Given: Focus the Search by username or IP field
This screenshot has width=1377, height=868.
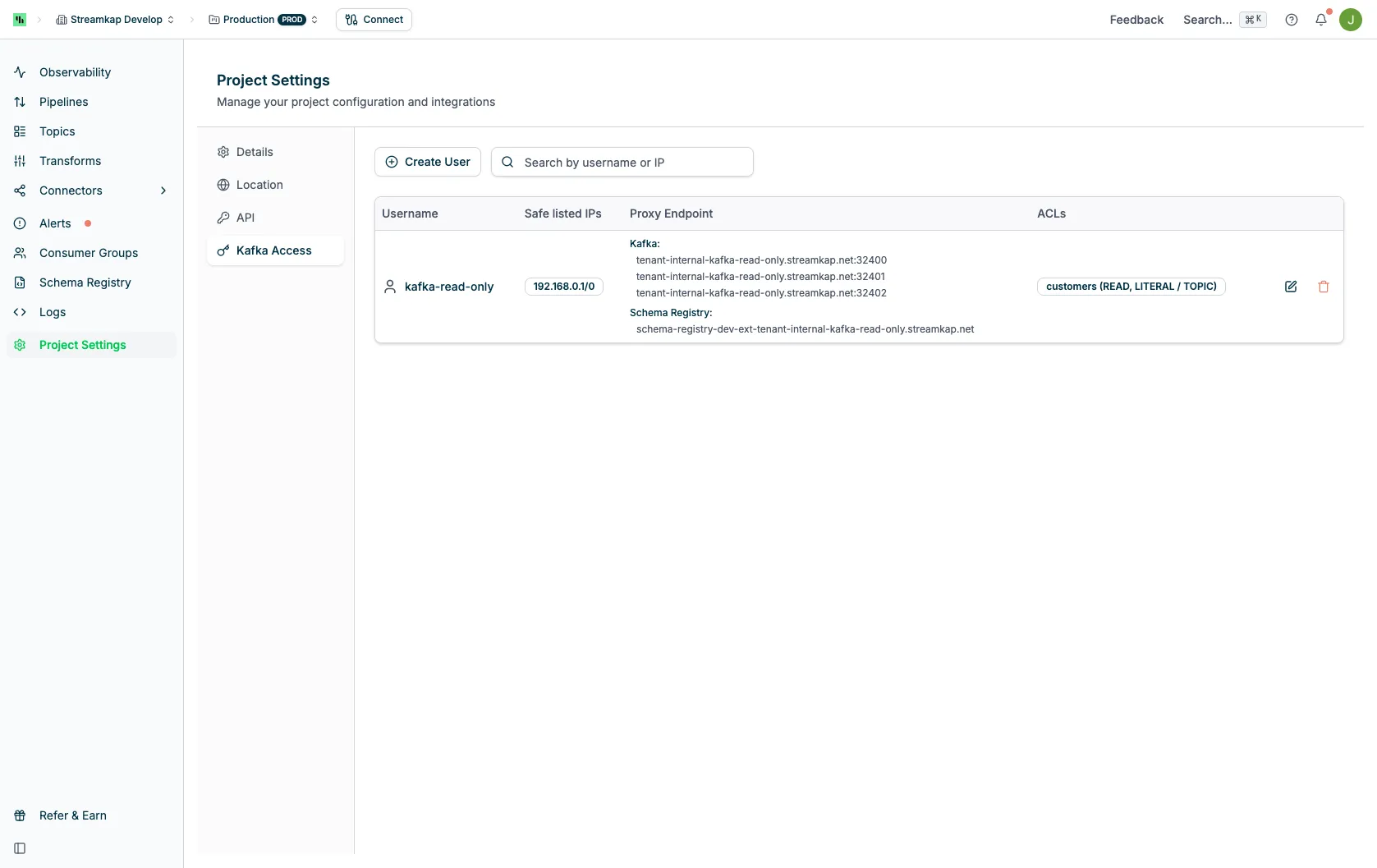Looking at the screenshot, I should [622, 162].
